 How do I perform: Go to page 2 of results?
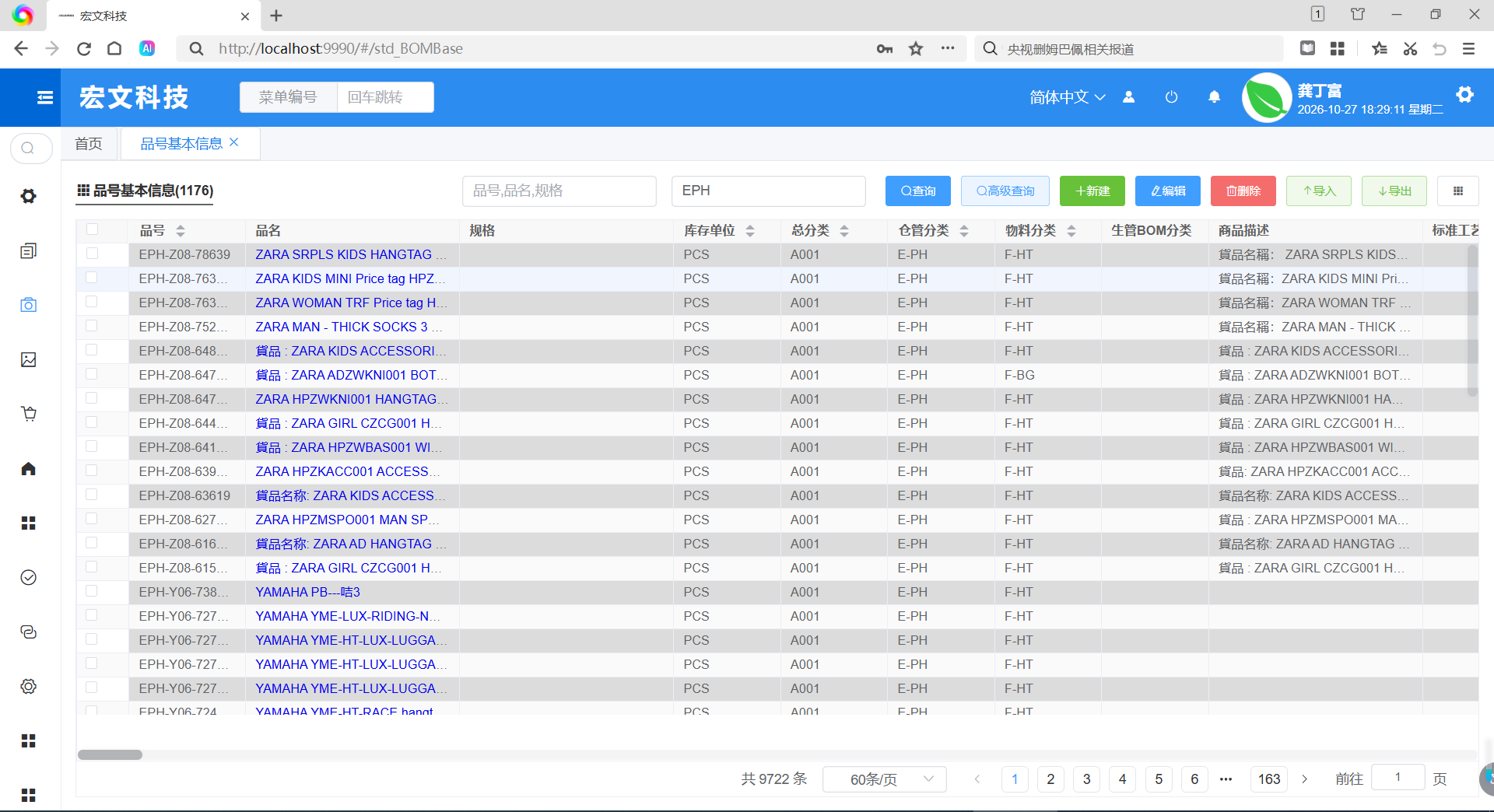1050,779
